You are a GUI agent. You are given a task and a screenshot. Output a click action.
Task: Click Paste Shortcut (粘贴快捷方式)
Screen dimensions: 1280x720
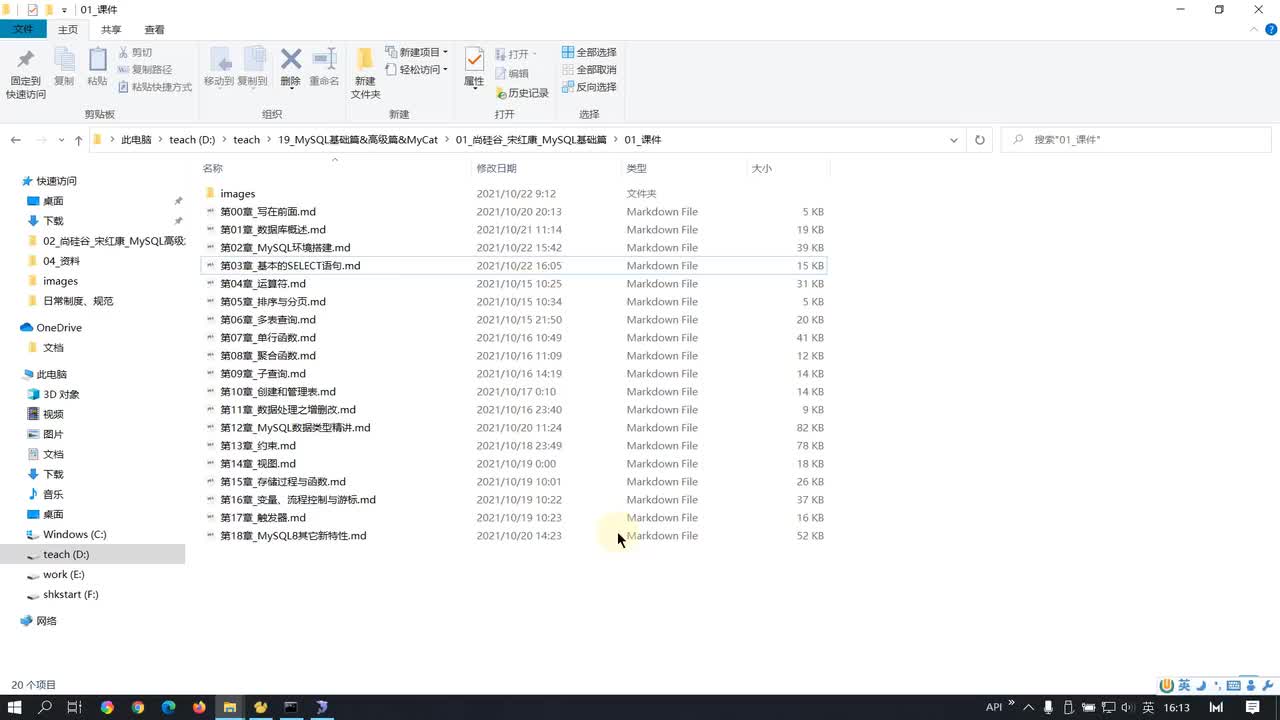(154, 87)
